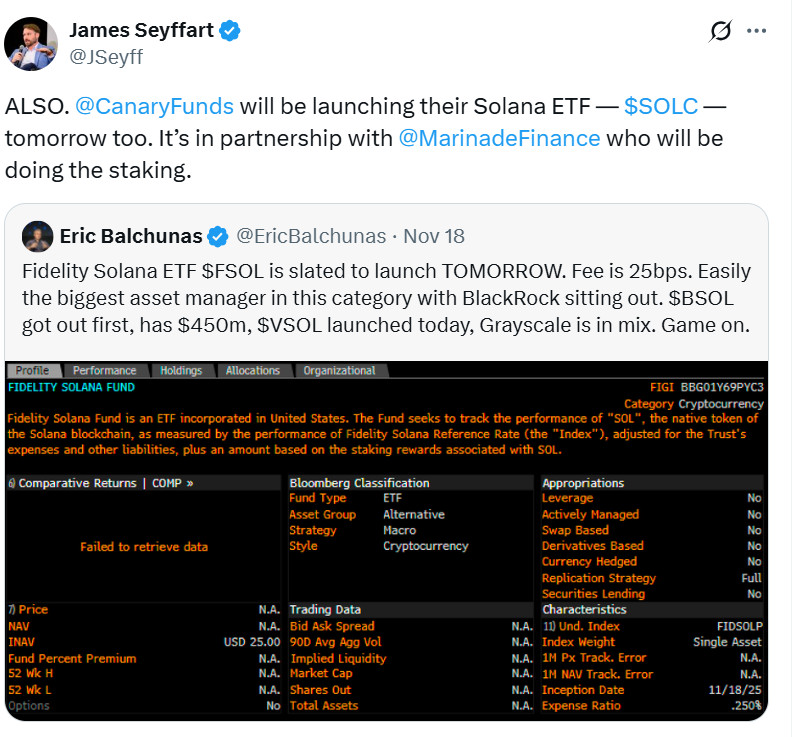The image size is (811, 737).
Task: Select the Profile tab in Bloomberg terminal
Action: [x=35, y=370]
